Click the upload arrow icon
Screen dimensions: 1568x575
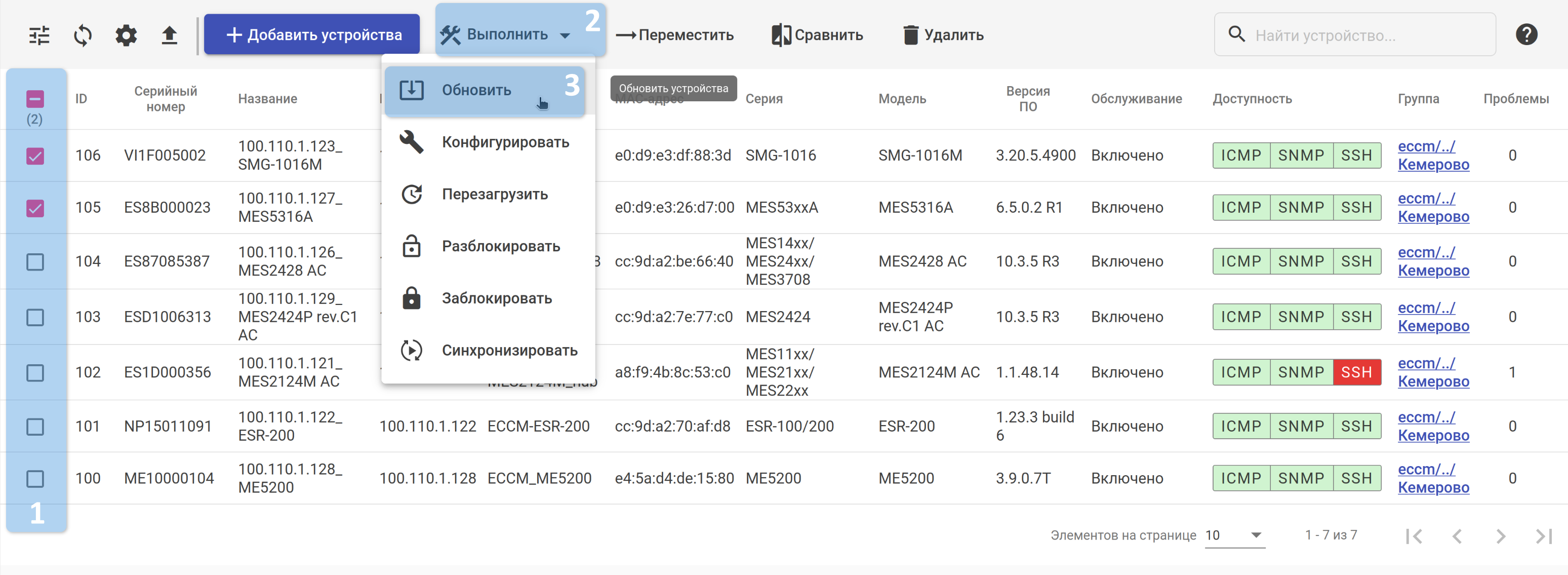[x=169, y=35]
